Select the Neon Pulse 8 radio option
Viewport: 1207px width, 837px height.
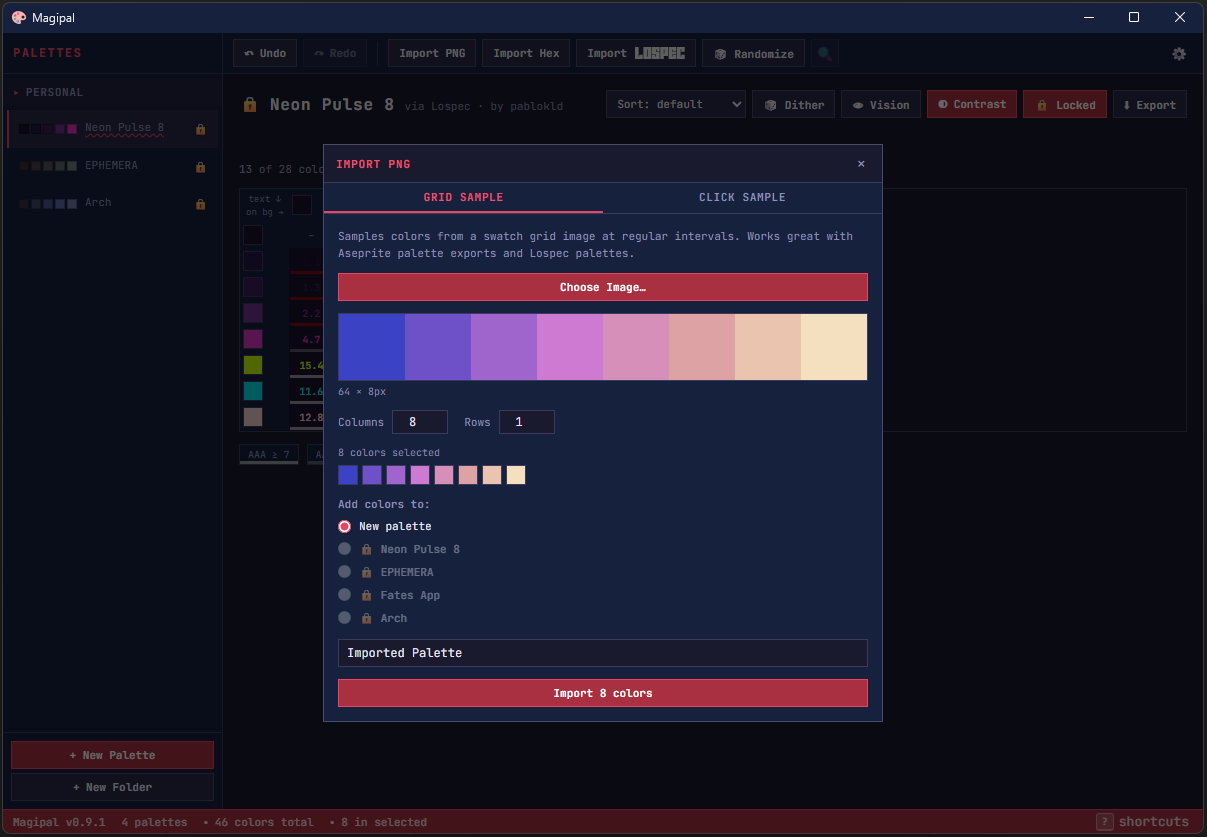(345, 549)
